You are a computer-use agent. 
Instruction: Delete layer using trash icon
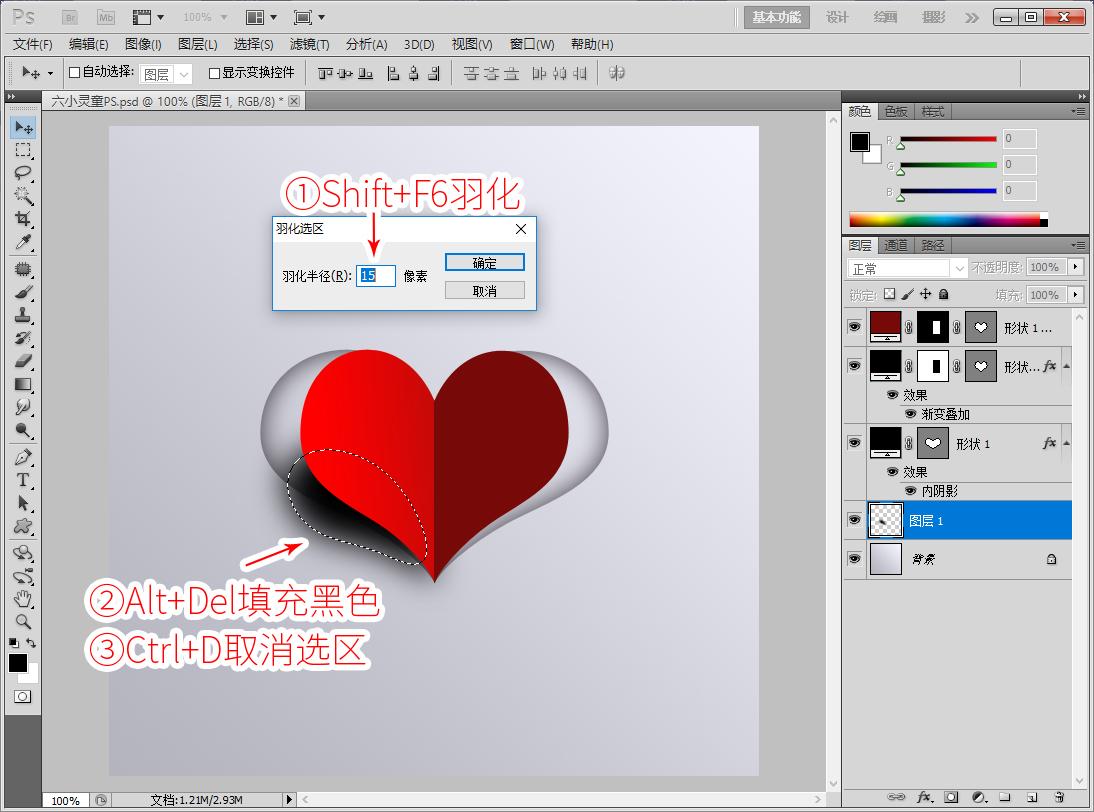(1059, 797)
